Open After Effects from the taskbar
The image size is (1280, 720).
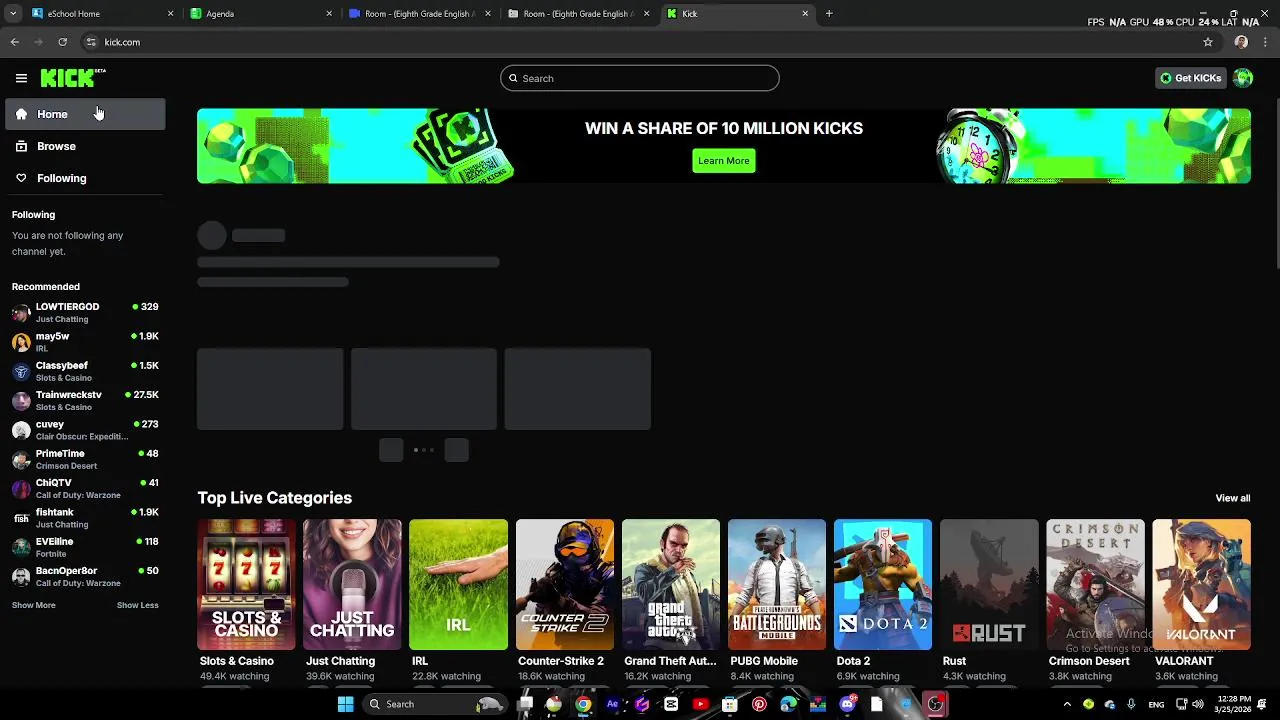pos(612,704)
